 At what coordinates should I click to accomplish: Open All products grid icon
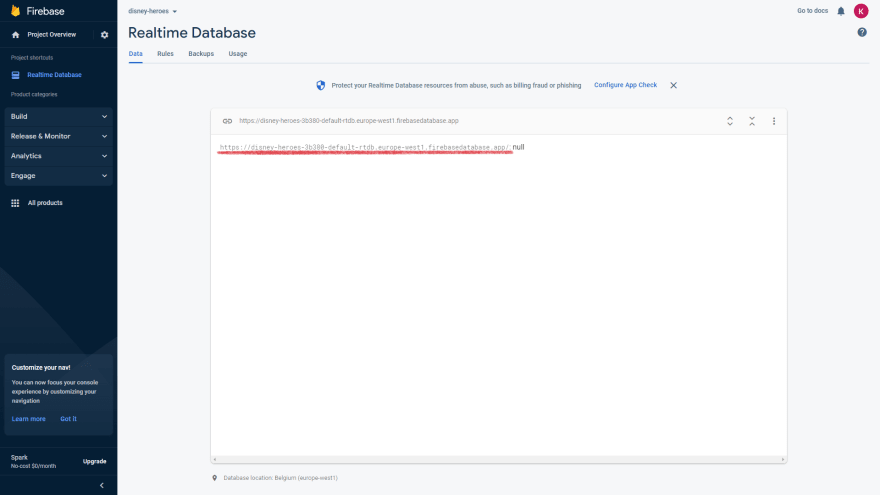pyautogui.click(x=15, y=203)
